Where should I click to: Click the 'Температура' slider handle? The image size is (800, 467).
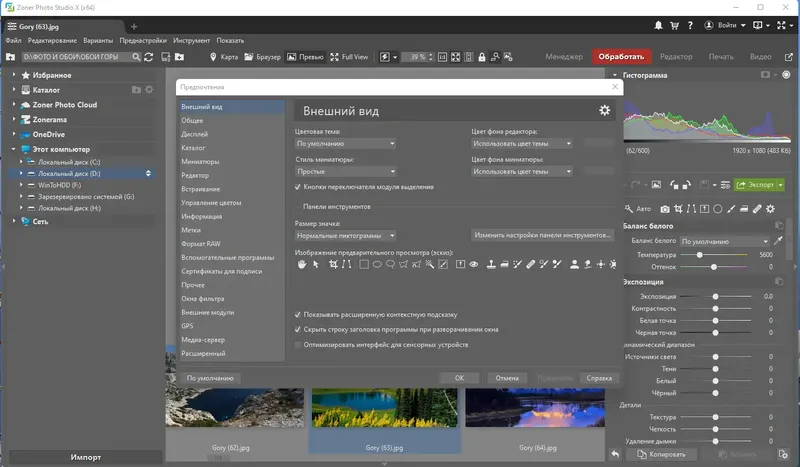pyautogui.click(x=699, y=255)
